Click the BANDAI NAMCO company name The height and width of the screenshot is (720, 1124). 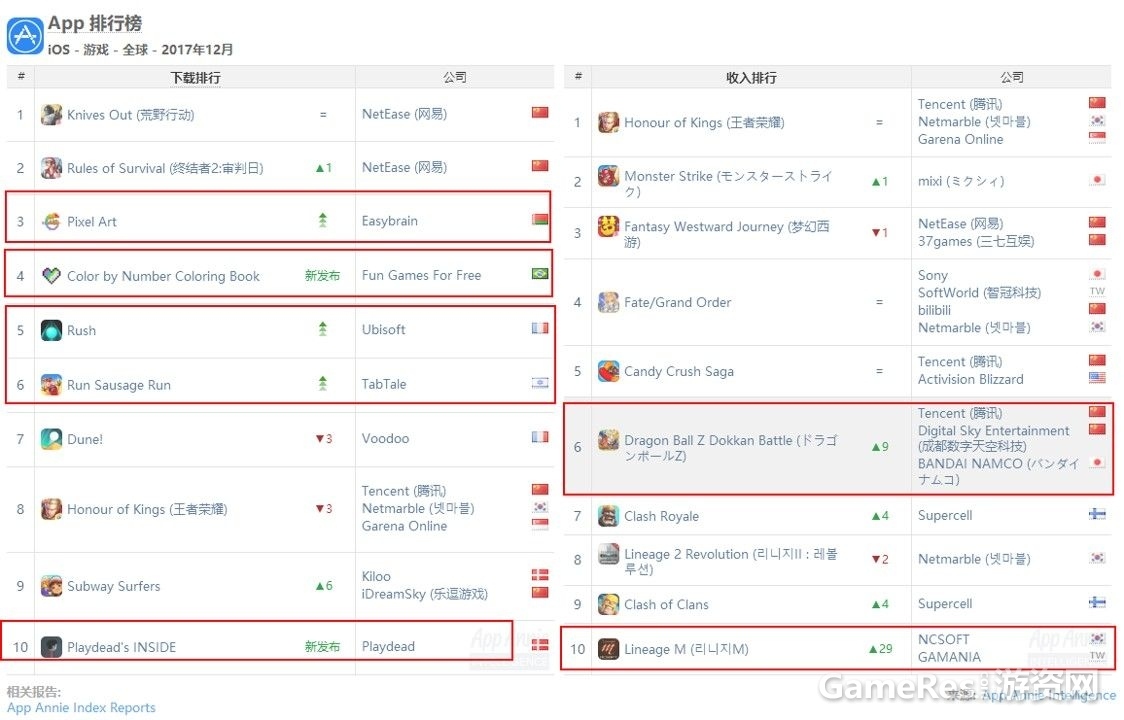tap(998, 471)
